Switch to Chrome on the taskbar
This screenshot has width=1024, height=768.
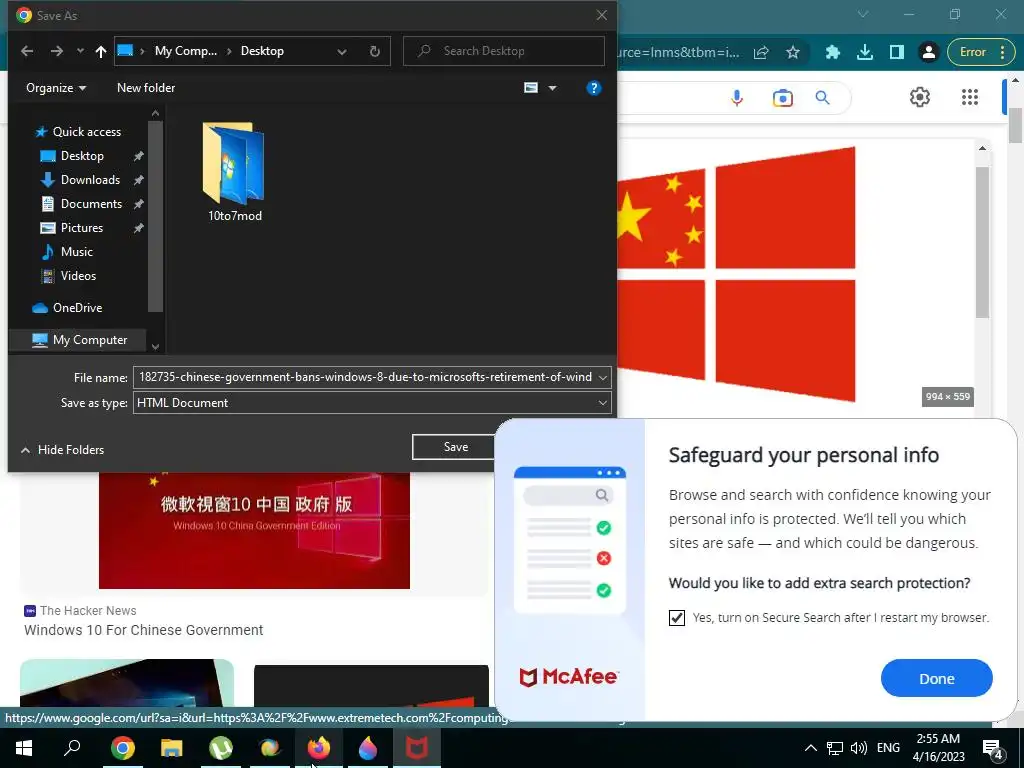pyautogui.click(x=122, y=748)
